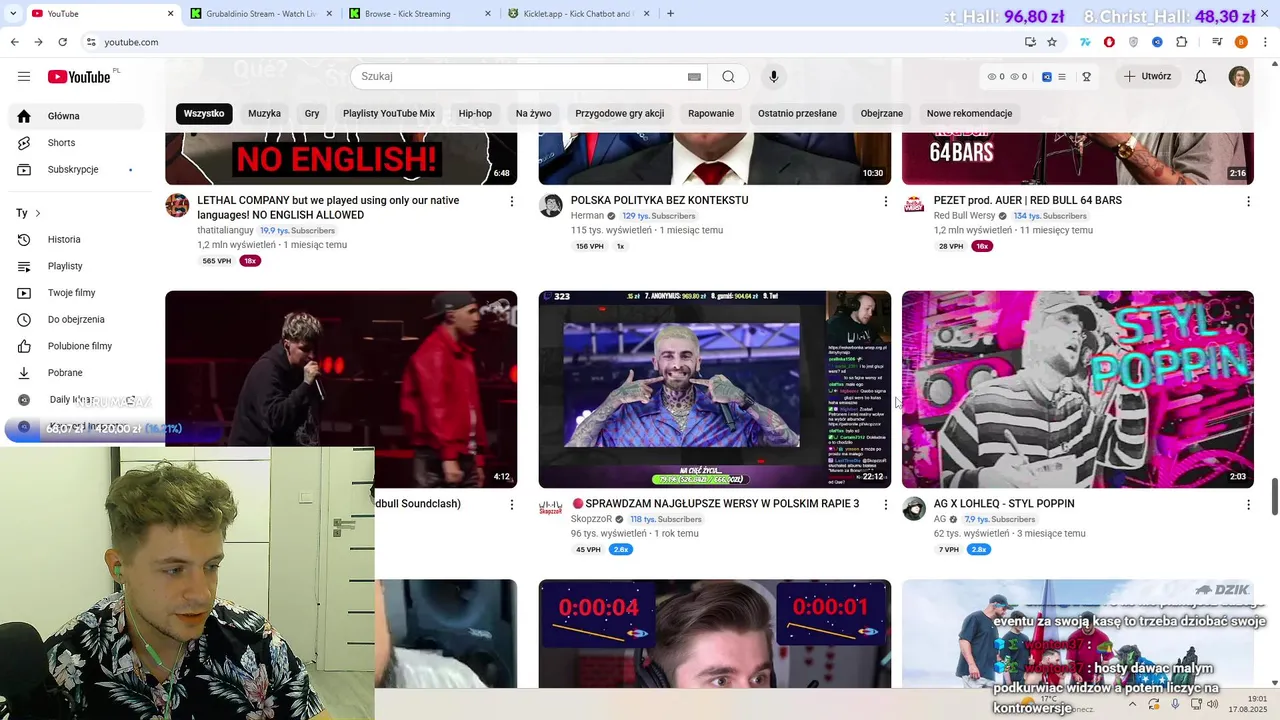Click the YouTube logo
The height and width of the screenshot is (720, 1280).
click(x=79, y=77)
